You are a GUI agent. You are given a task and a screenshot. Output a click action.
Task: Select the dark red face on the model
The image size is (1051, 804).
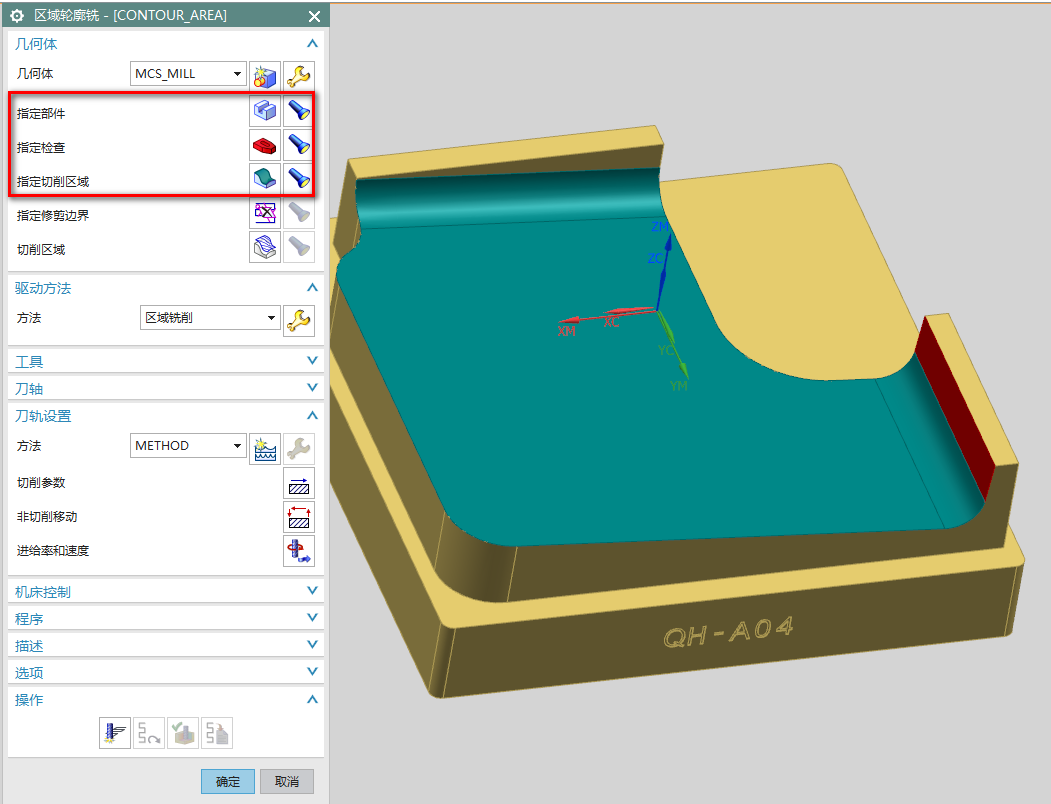tap(955, 400)
